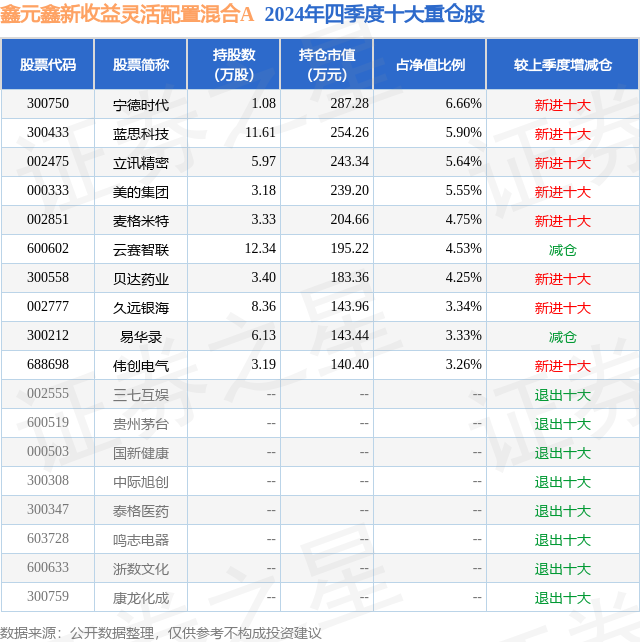Click 退出十大 in the 浙数文化 row
640x642 pixels.
563,570
